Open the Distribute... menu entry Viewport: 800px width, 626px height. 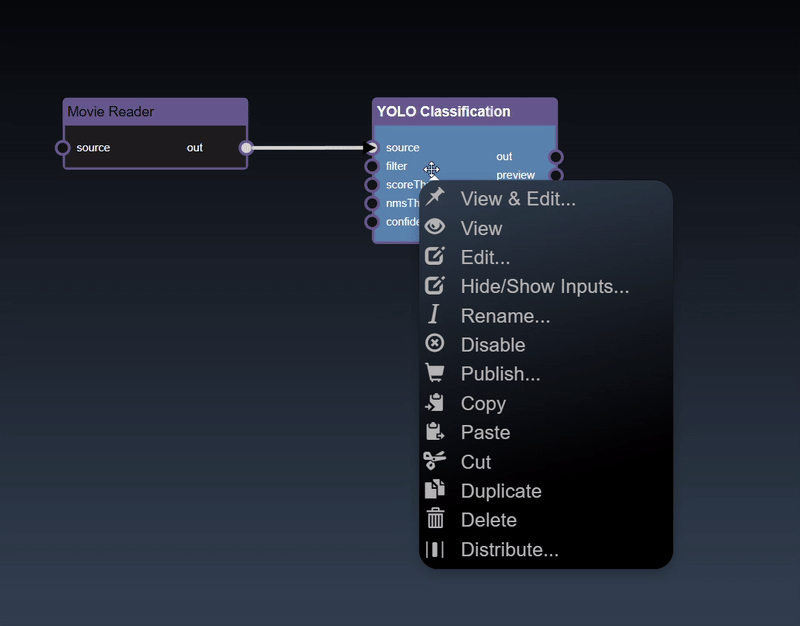(509, 549)
